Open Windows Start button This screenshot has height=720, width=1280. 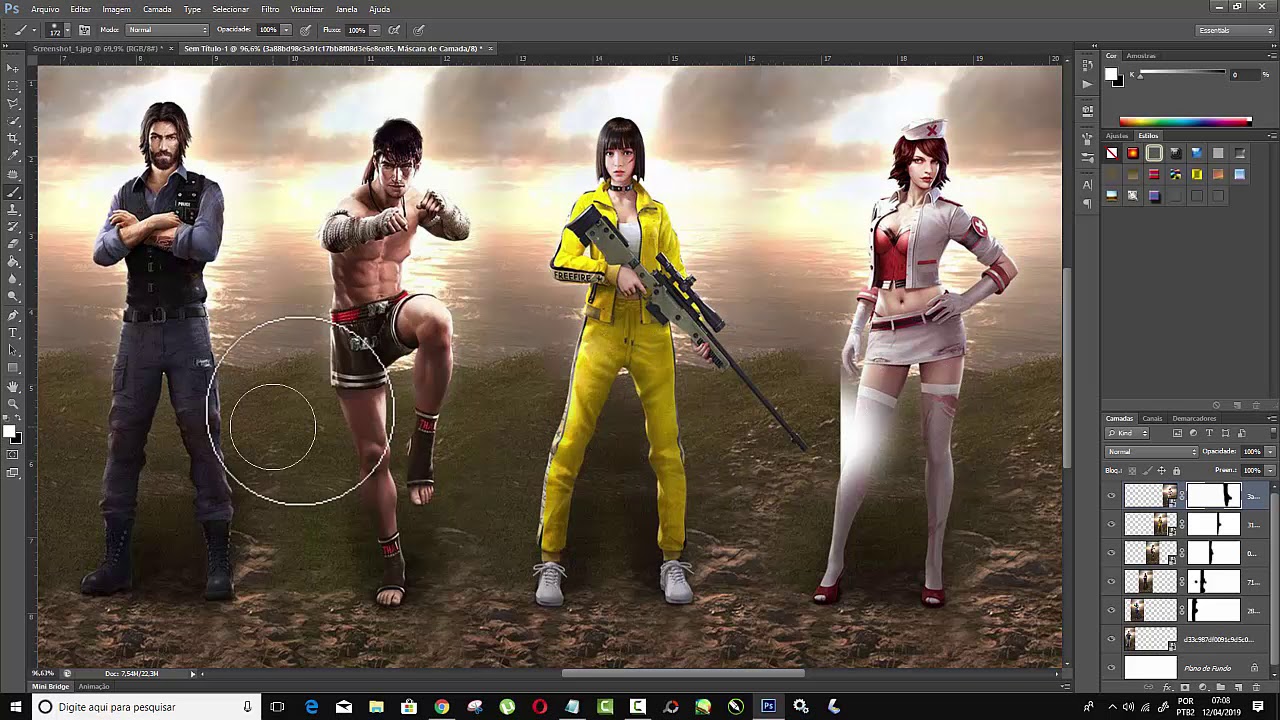[x=15, y=707]
